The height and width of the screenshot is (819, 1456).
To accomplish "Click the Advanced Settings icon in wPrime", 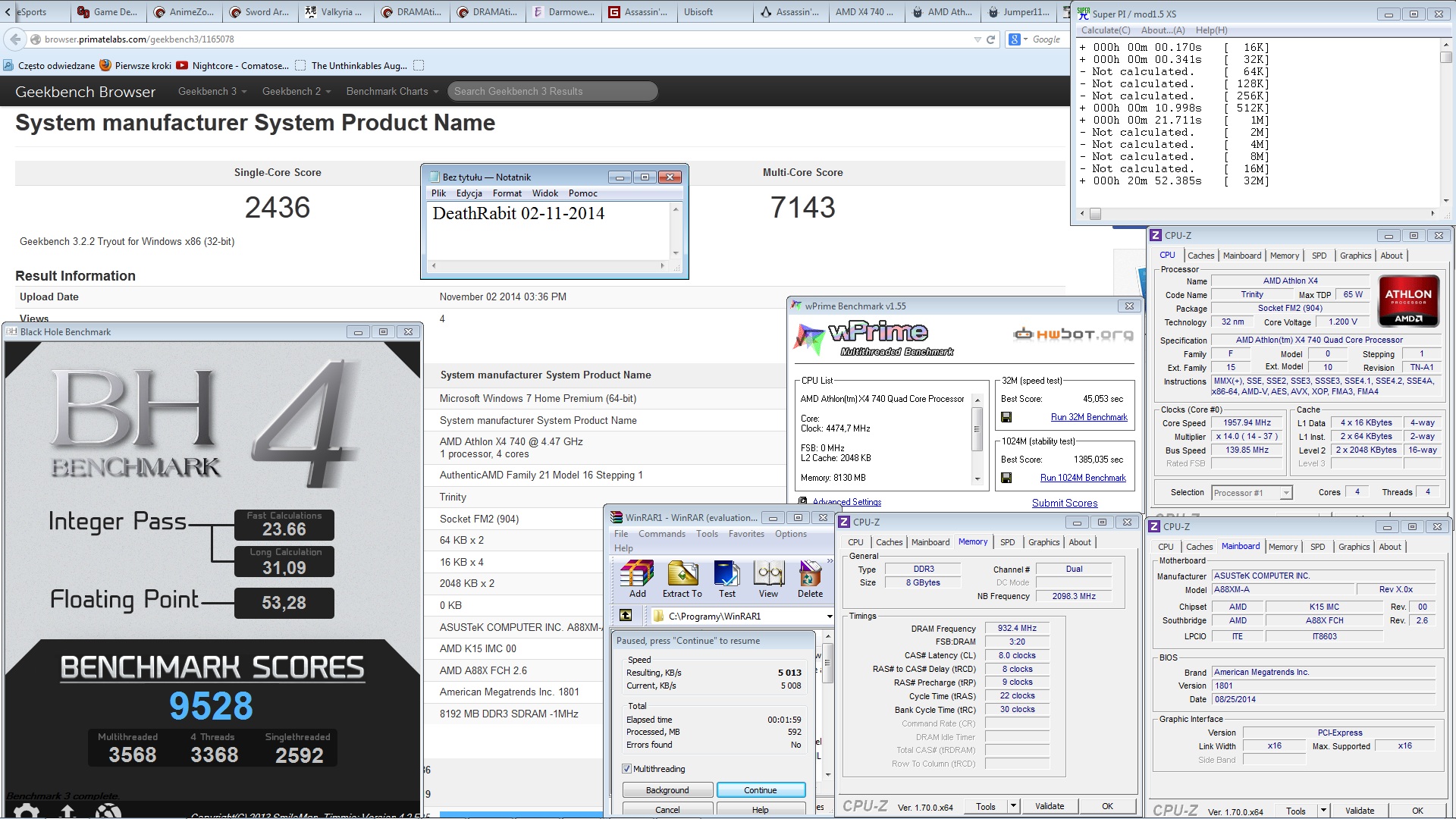I will click(x=802, y=501).
